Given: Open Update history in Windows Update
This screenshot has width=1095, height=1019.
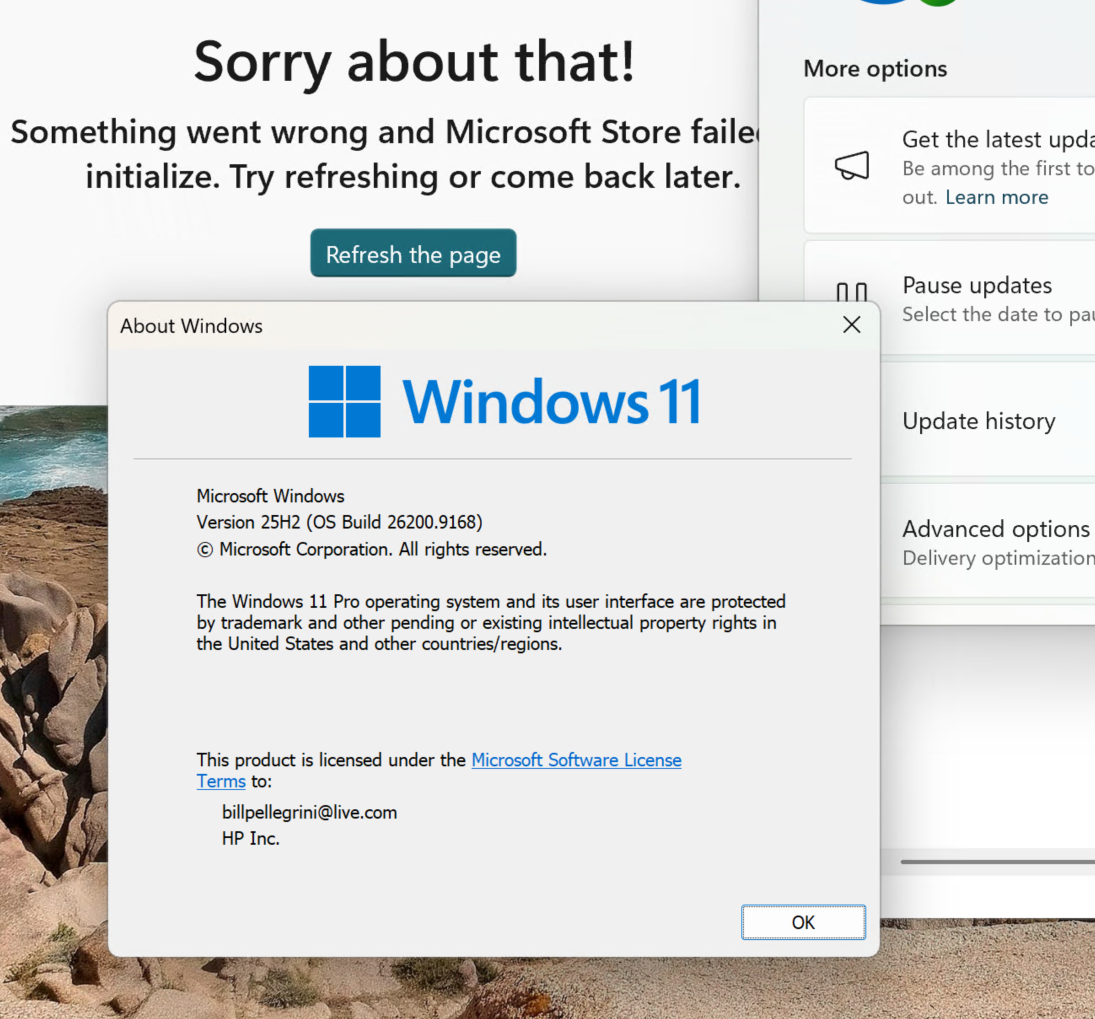Looking at the screenshot, I should coord(987,420).
